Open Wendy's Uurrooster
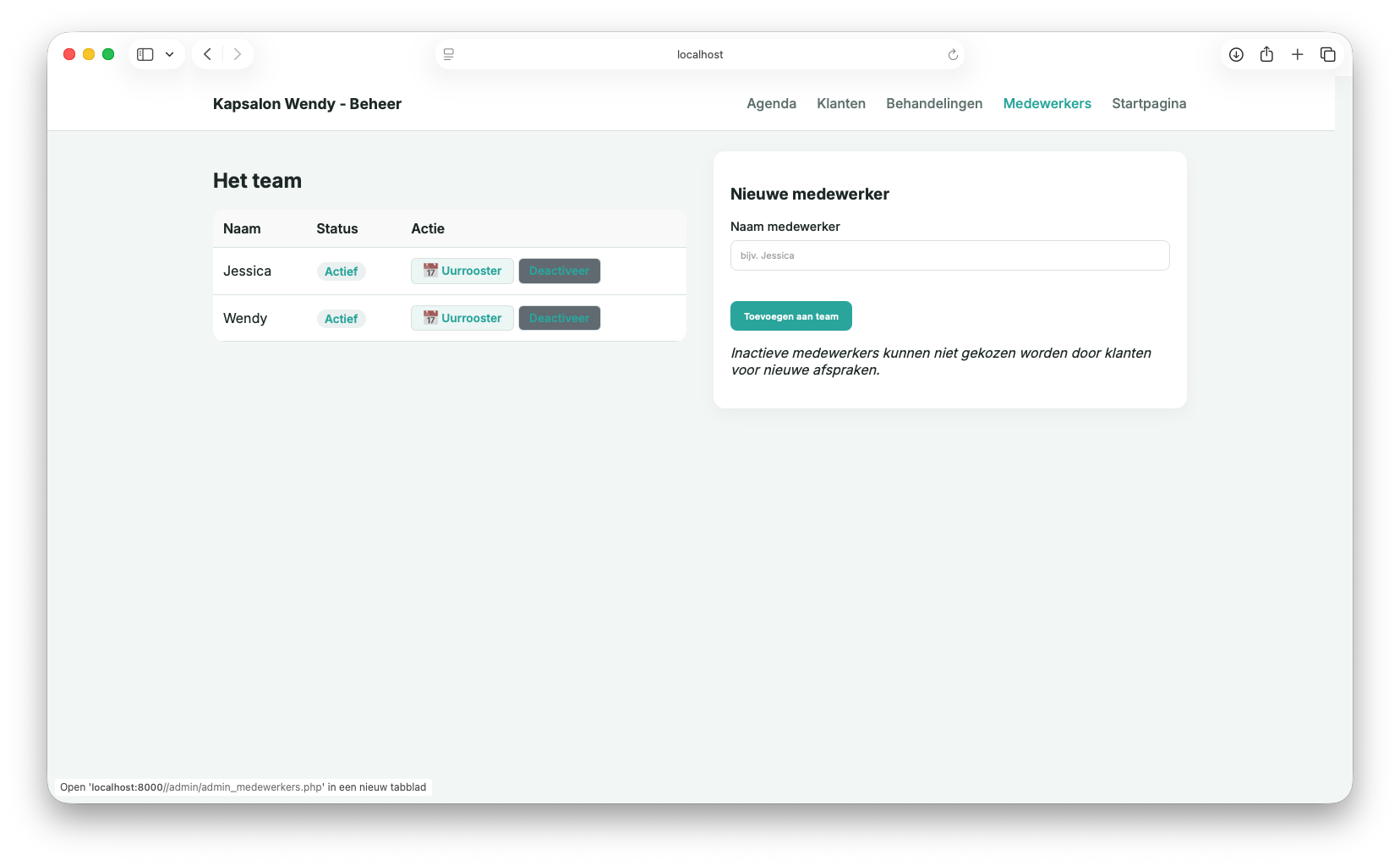The height and width of the screenshot is (866, 1400). click(x=462, y=318)
